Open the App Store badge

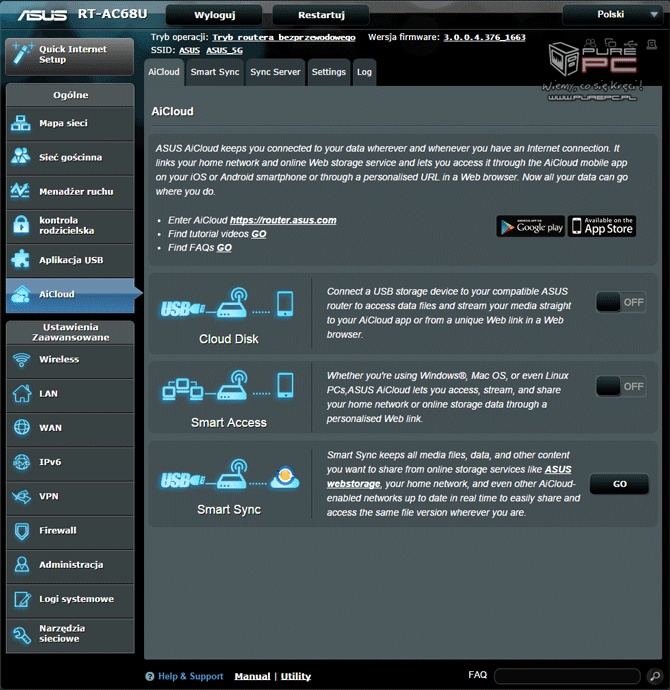coord(602,226)
